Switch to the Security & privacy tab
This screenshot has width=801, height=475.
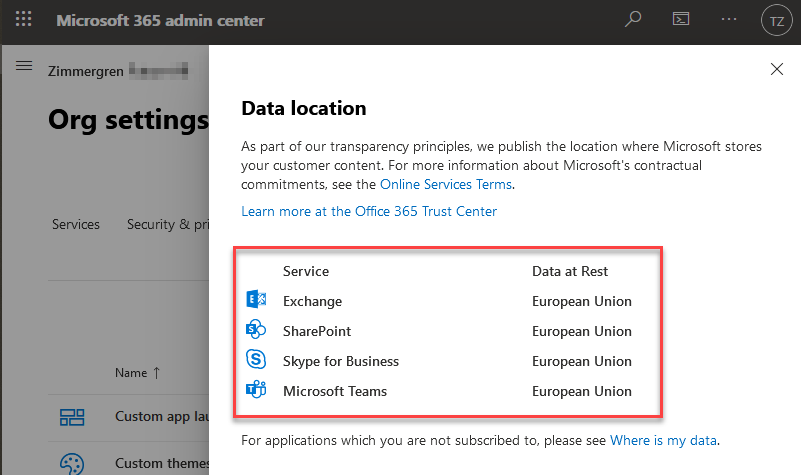point(166,224)
